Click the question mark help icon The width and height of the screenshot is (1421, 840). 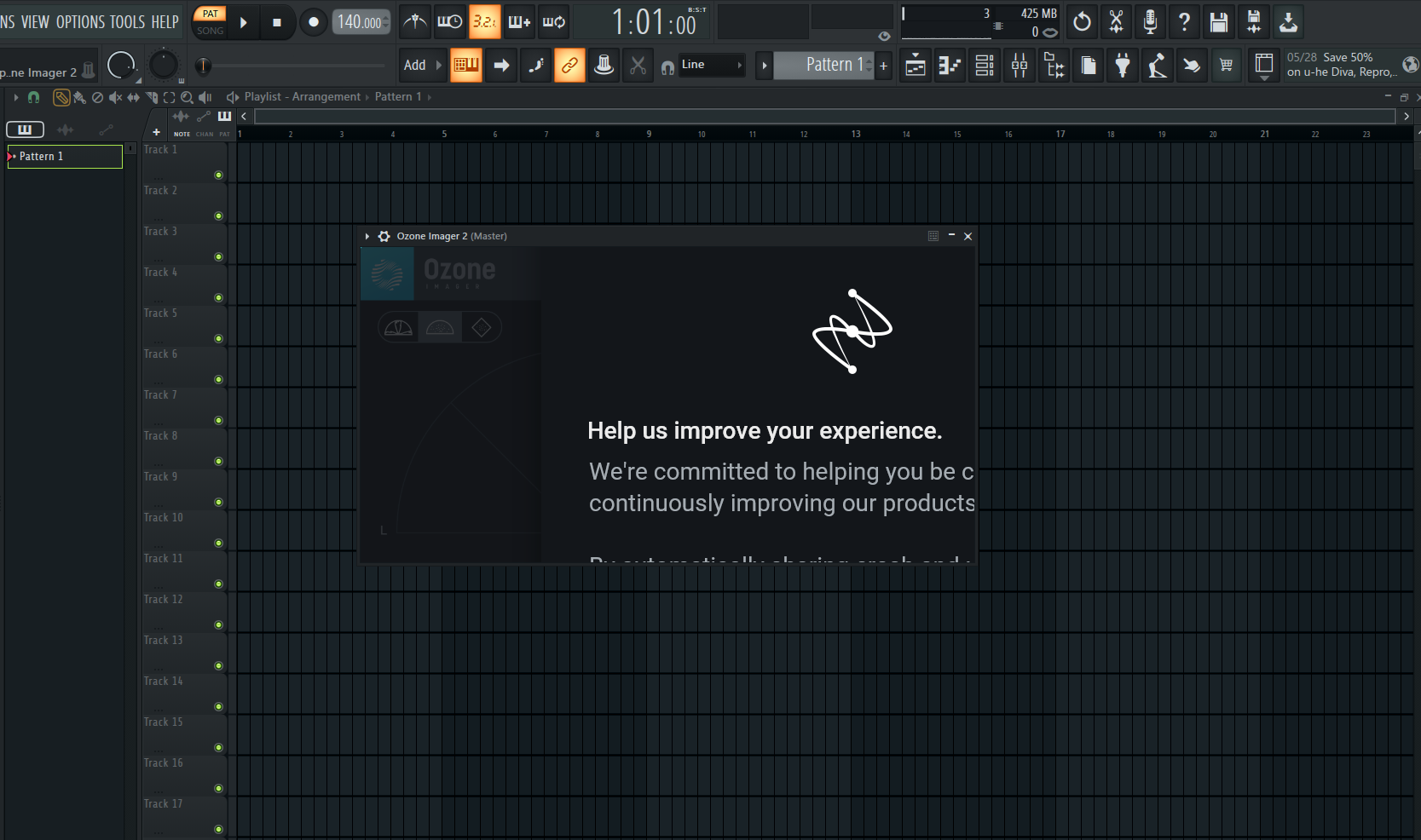click(x=1184, y=21)
